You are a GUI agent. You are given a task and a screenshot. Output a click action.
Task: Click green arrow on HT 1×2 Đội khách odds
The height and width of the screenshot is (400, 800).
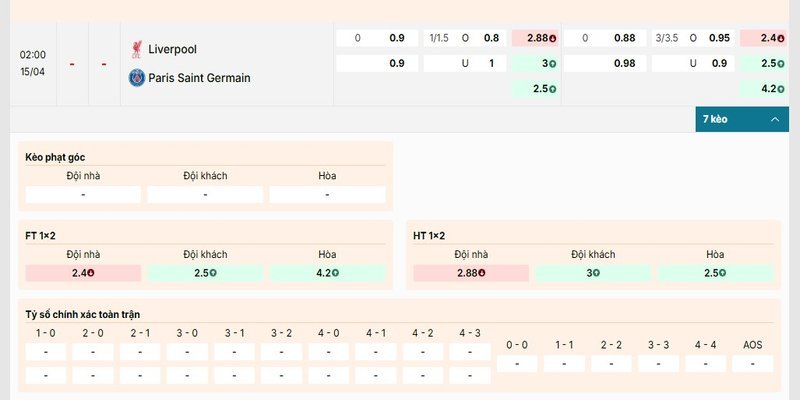(596, 273)
